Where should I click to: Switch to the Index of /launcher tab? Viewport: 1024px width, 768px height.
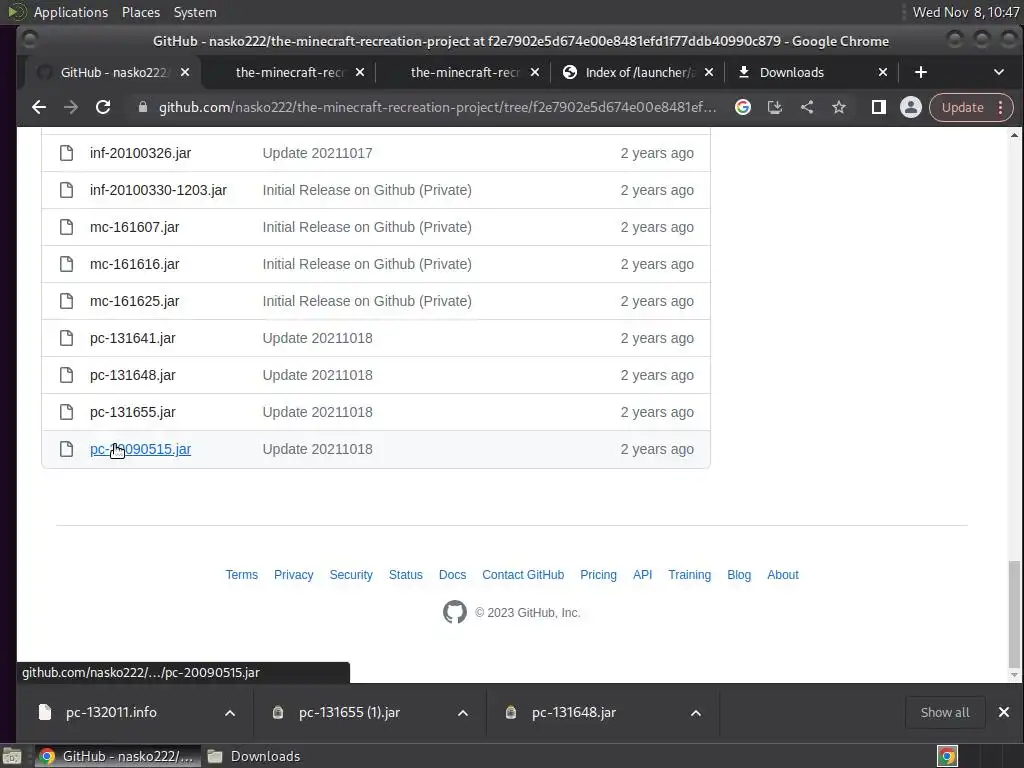[630, 72]
